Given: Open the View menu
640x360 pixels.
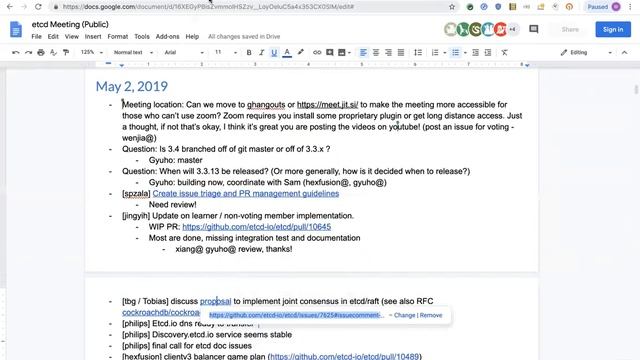Looking at the screenshot, I should point(71,36).
